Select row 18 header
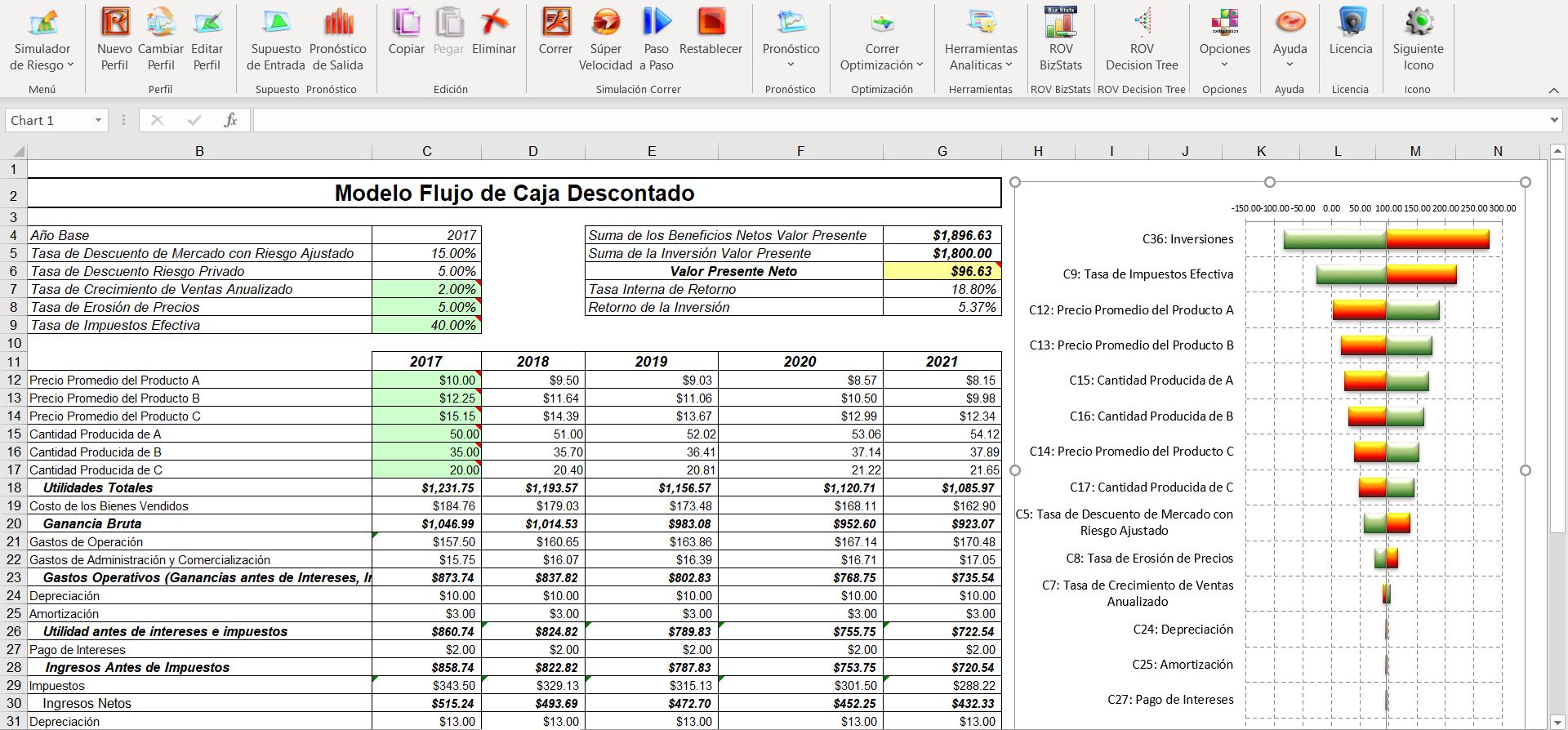 [14, 487]
